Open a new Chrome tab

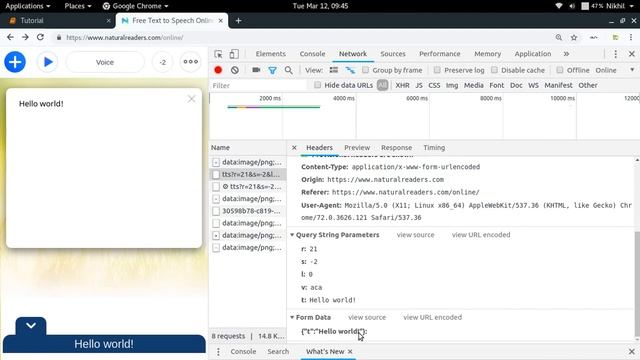238,20
